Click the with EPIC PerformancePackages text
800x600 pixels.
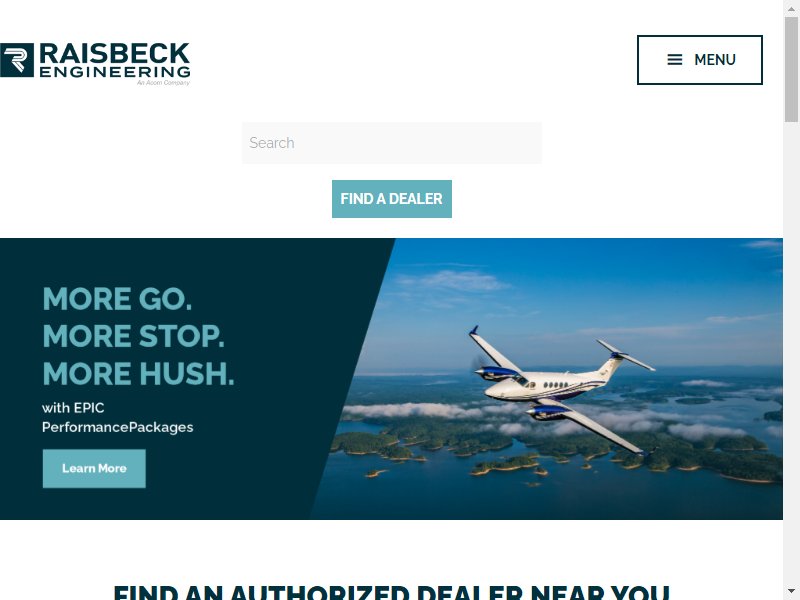pyautogui.click(x=117, y=417)
